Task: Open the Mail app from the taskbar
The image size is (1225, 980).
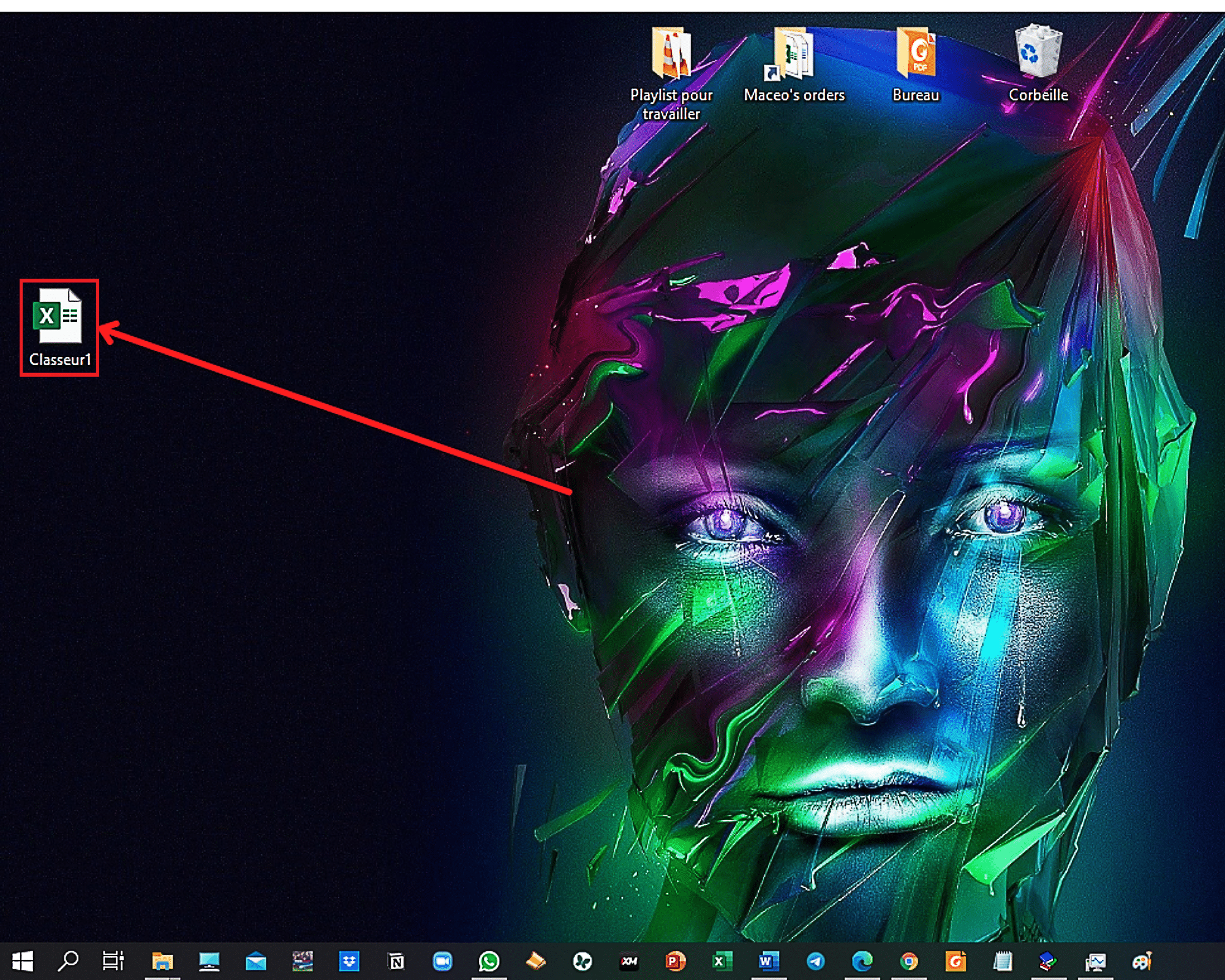Action: click(256, 962)
